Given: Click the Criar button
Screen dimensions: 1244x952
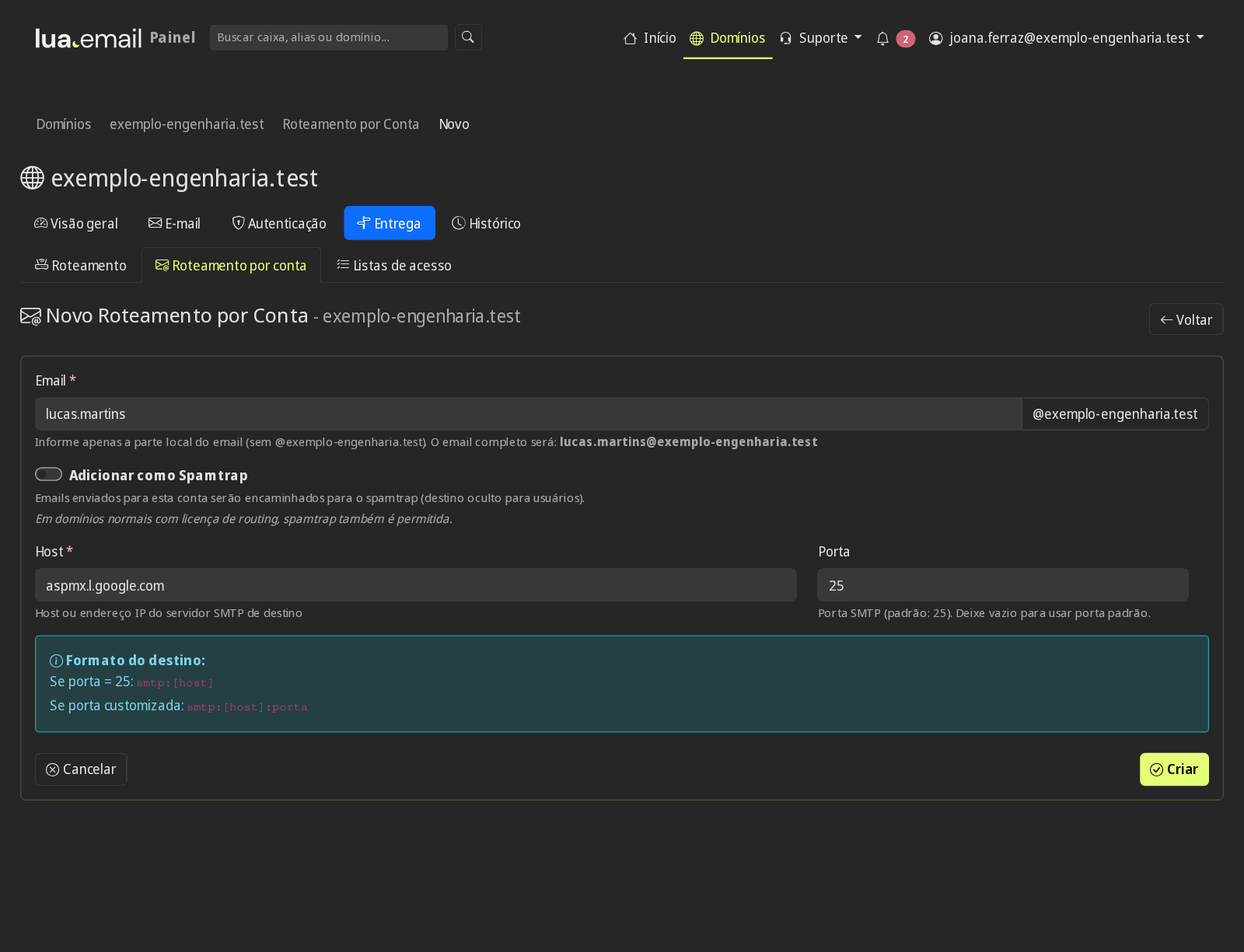Looking at the screenshot, I should click(x=1174, y=769).
